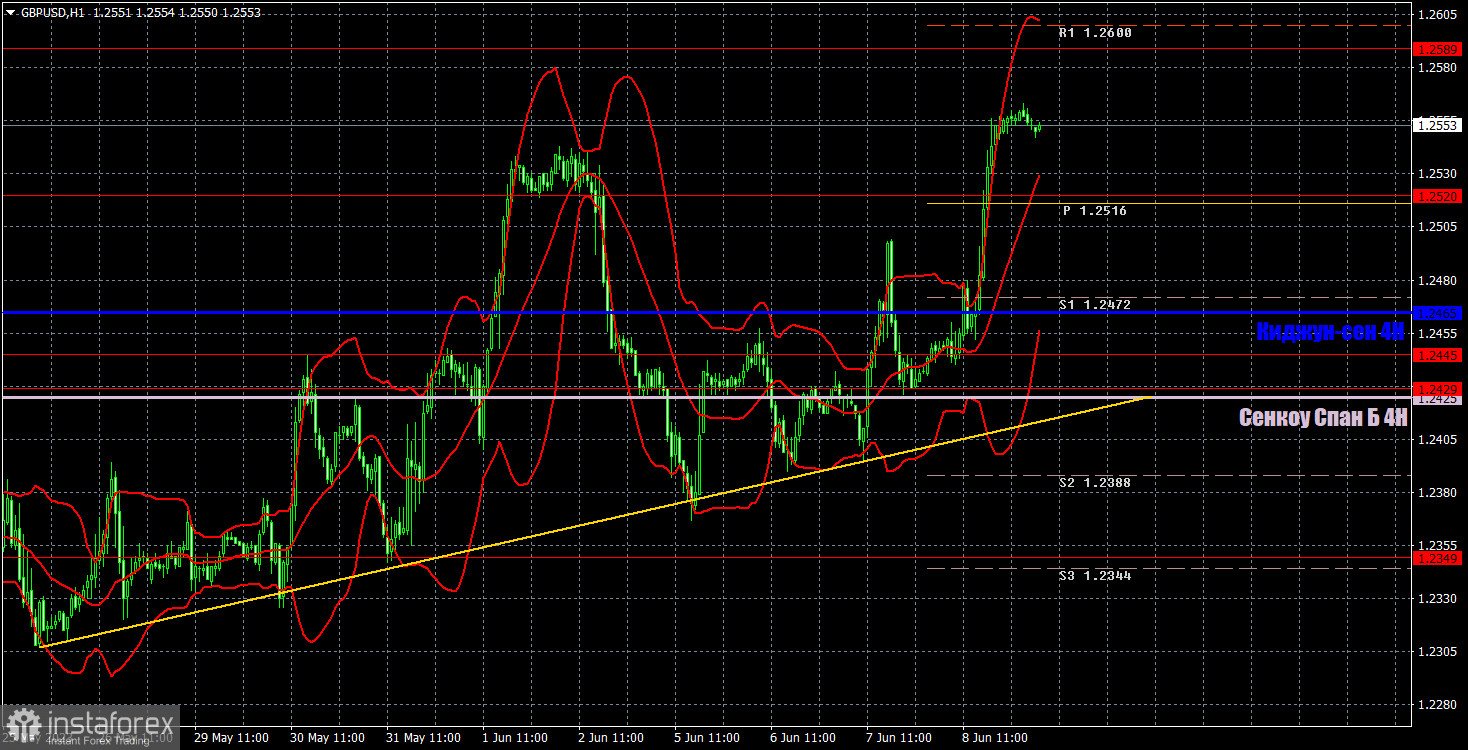Click the 1.2605 price scale value
1468x750 pixels.
[1439, 15]
